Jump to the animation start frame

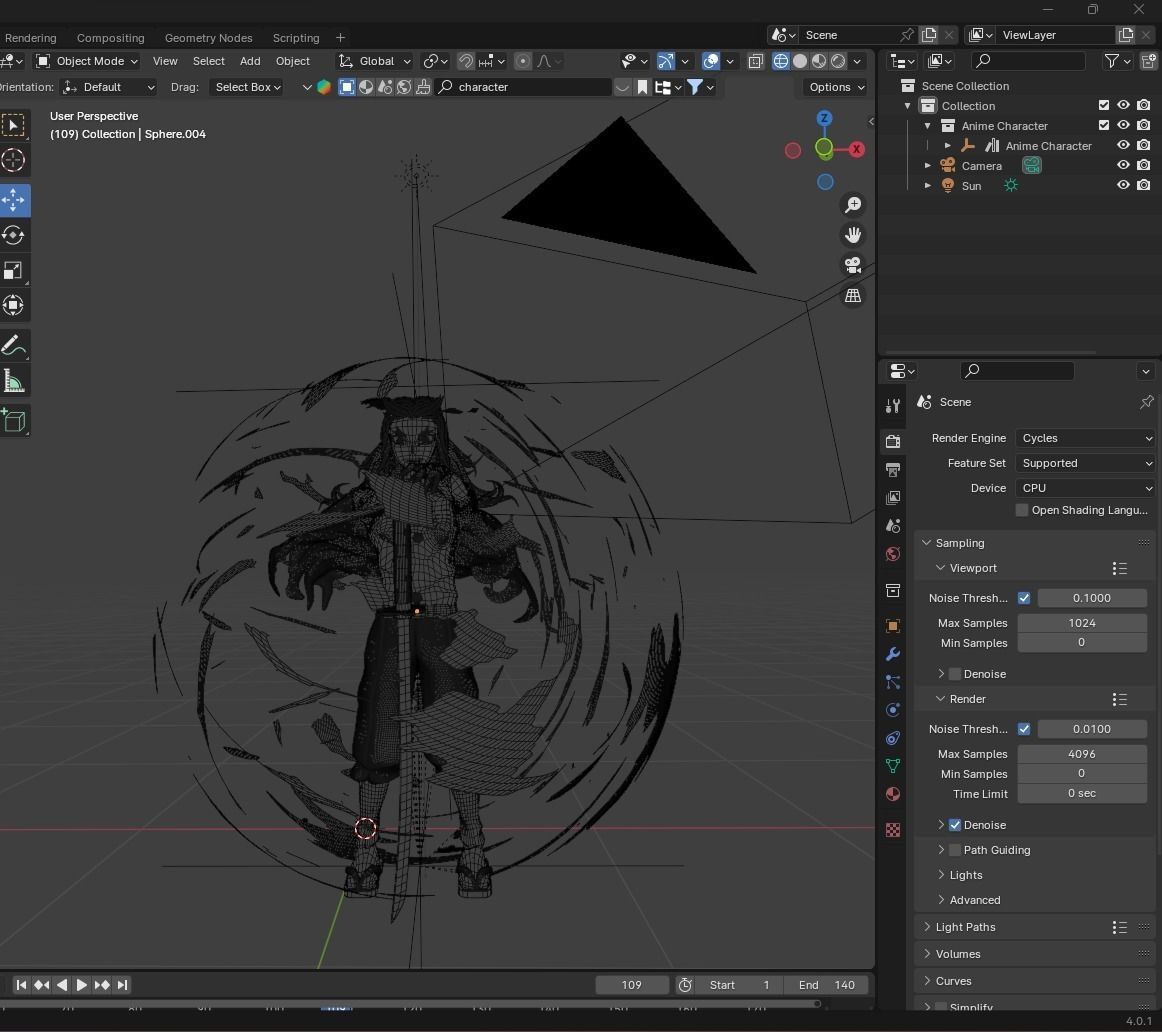pos(21,985)
